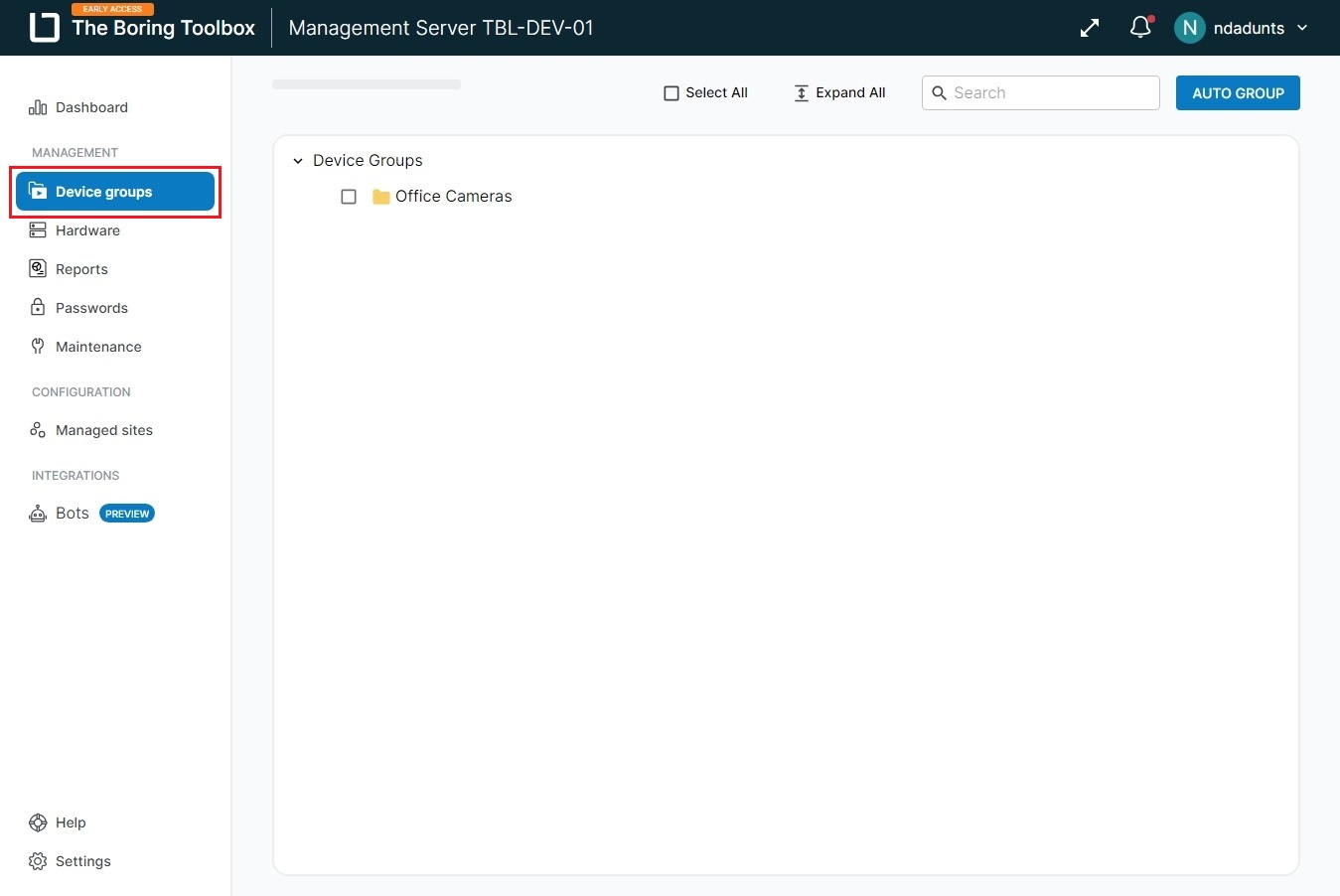Open the Reports page link
This screenshot has width=1340, height=896.
point(81,269)
